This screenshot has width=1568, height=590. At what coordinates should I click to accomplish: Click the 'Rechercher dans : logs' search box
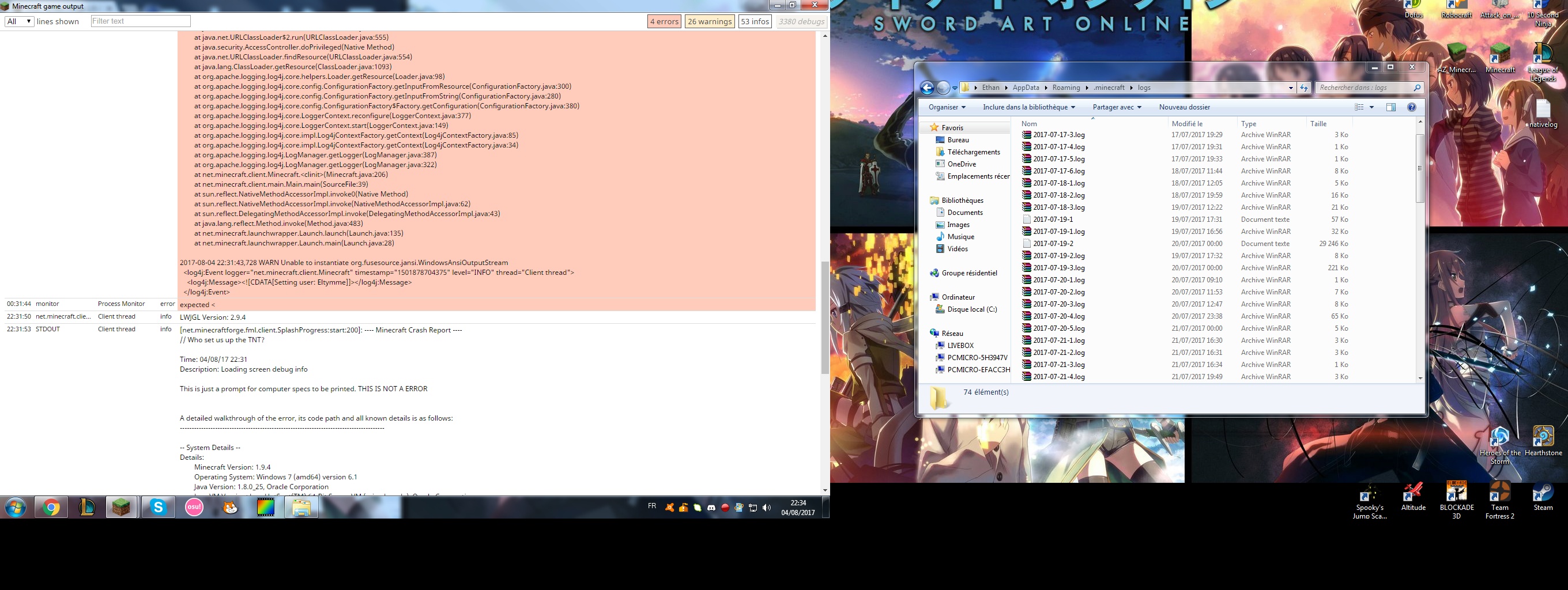point(1369,88)
